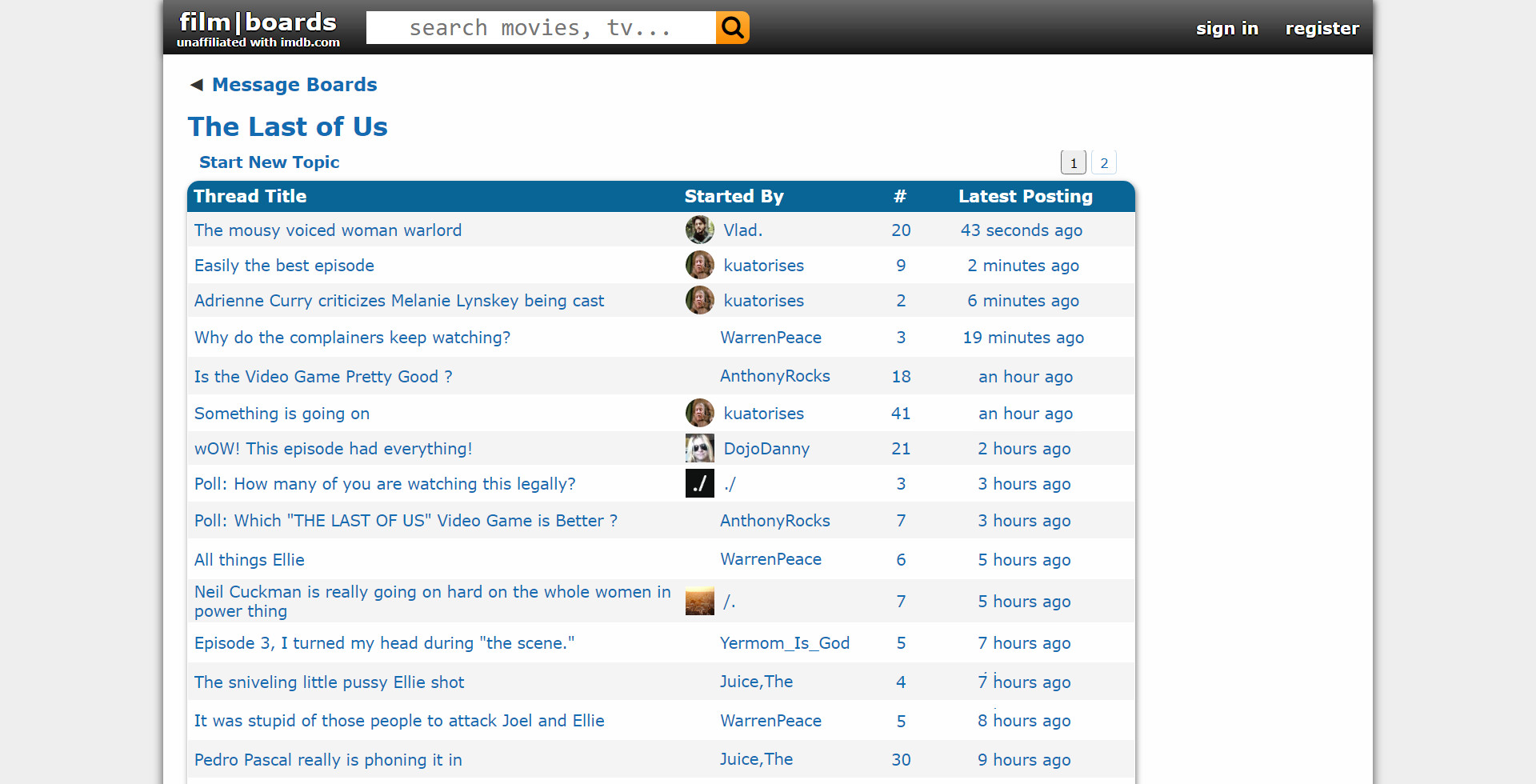Open thread All things Ellie
This screenshot has height=784, width=1536.
coord(250,560)
